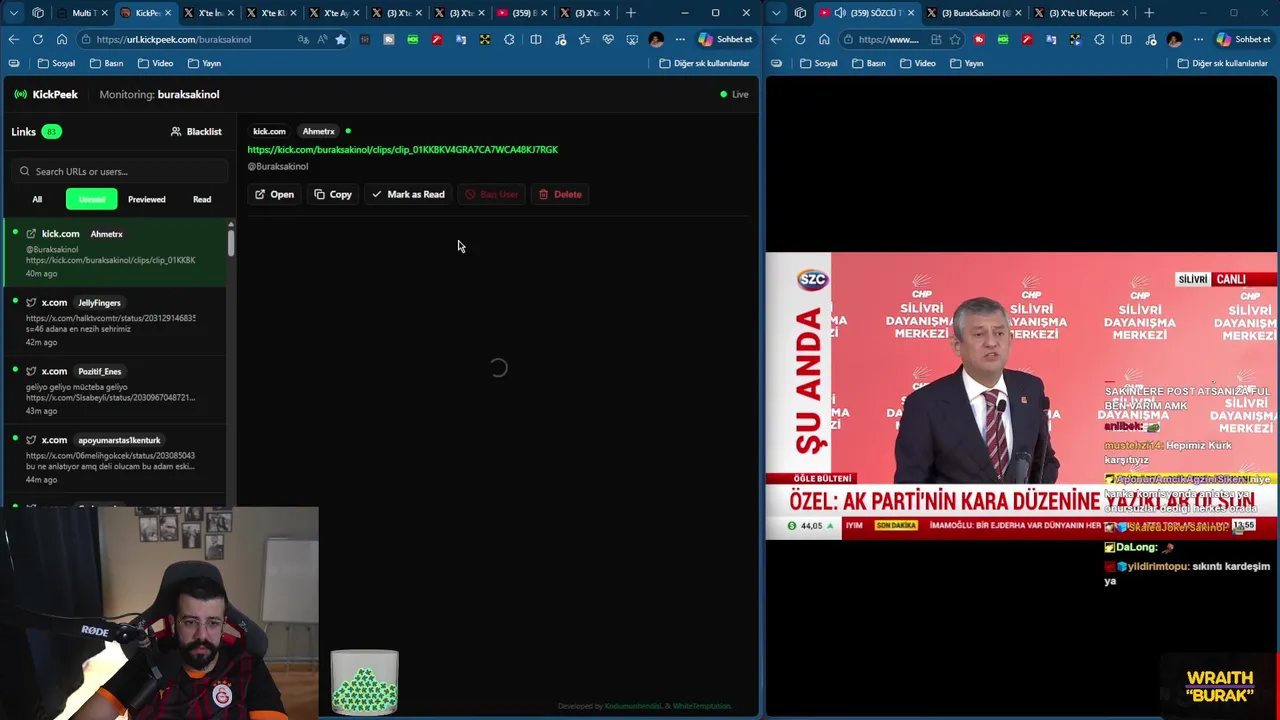Click the Live status indicator

tap(734, 94)
